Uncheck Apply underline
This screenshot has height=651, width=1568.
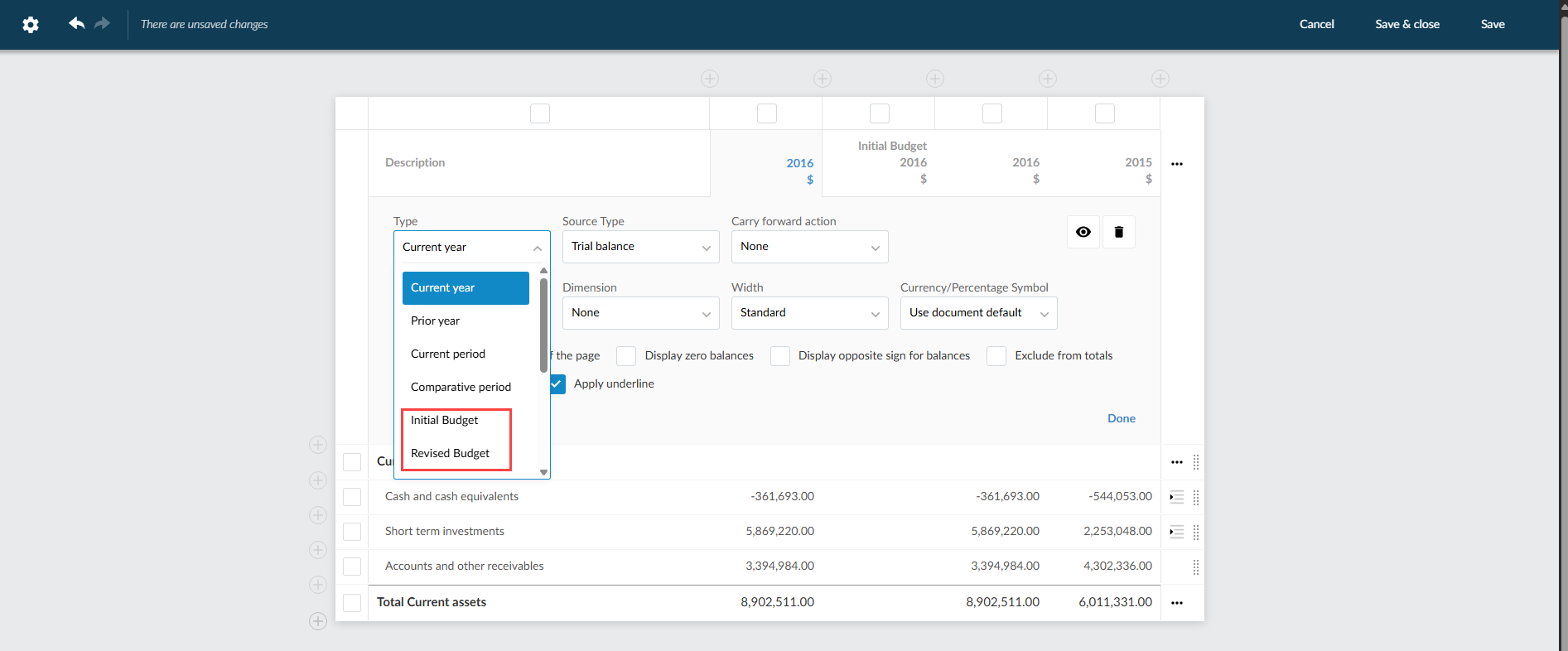[557, 384]
